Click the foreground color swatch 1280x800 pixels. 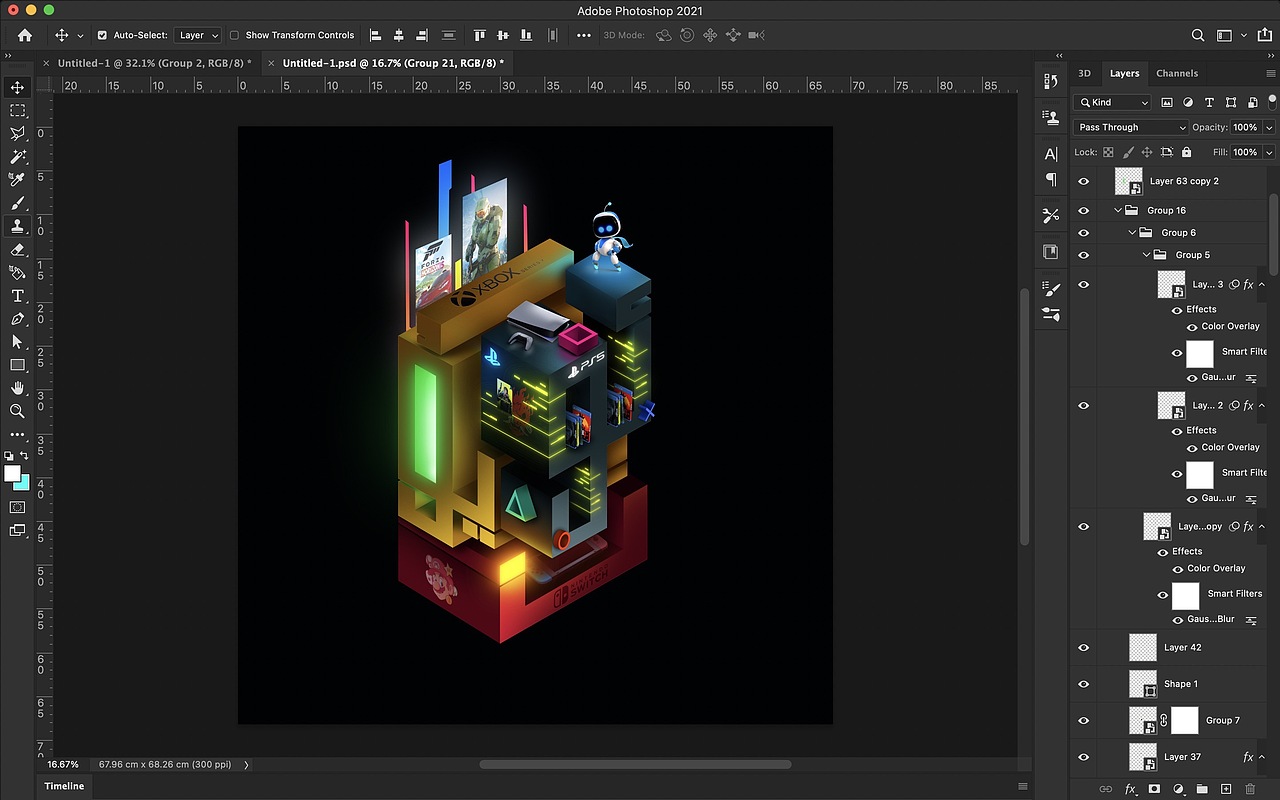click(12, 473)
